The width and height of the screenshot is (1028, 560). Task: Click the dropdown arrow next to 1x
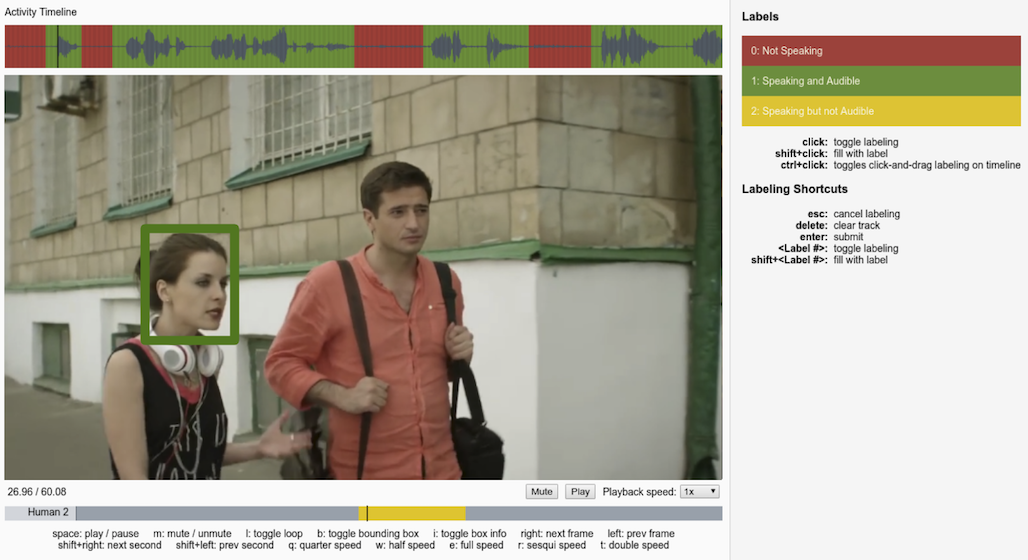pos(713,492)
